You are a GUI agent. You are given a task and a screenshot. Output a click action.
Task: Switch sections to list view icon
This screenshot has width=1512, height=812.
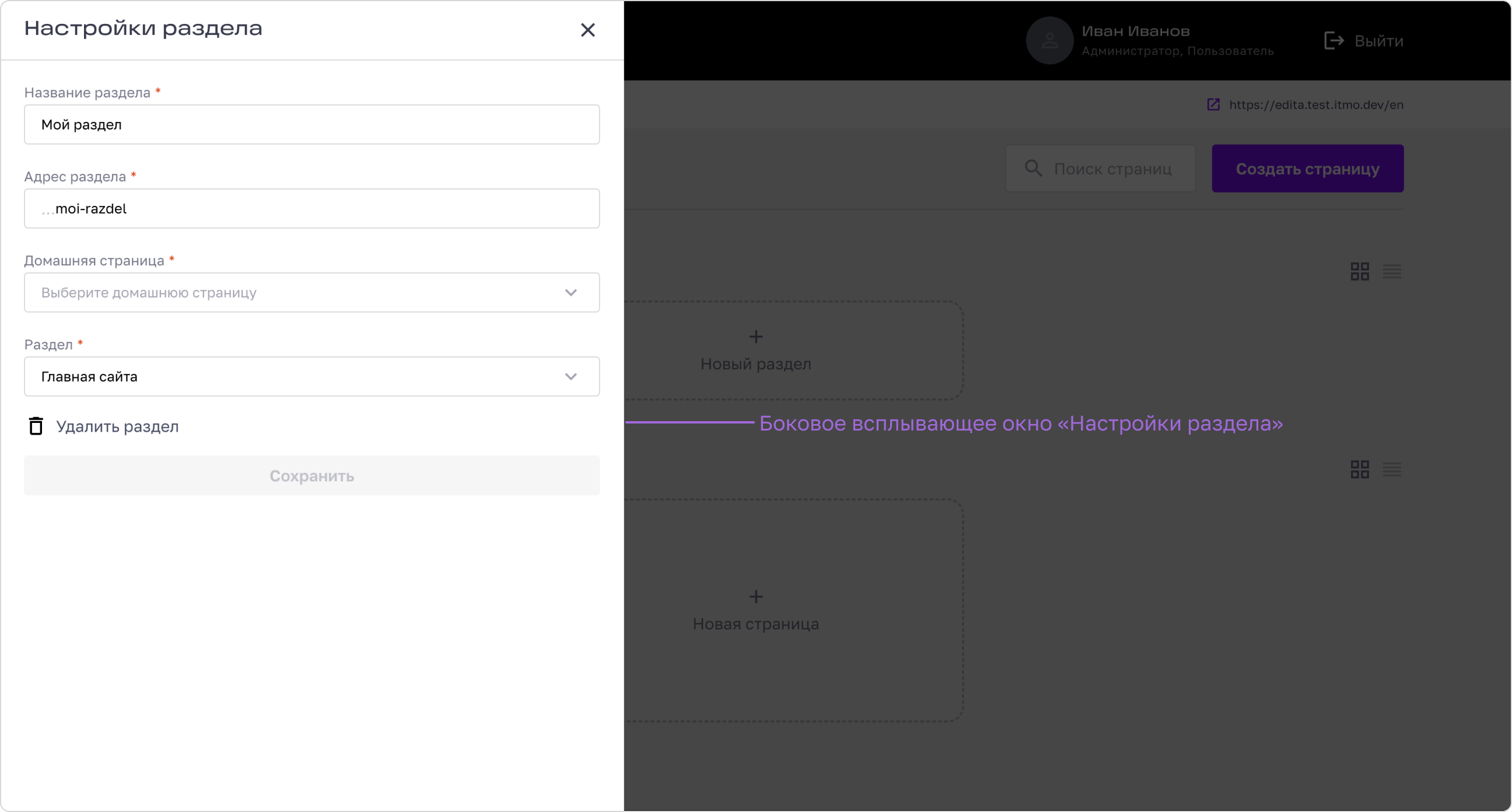tap(1392, 271)
